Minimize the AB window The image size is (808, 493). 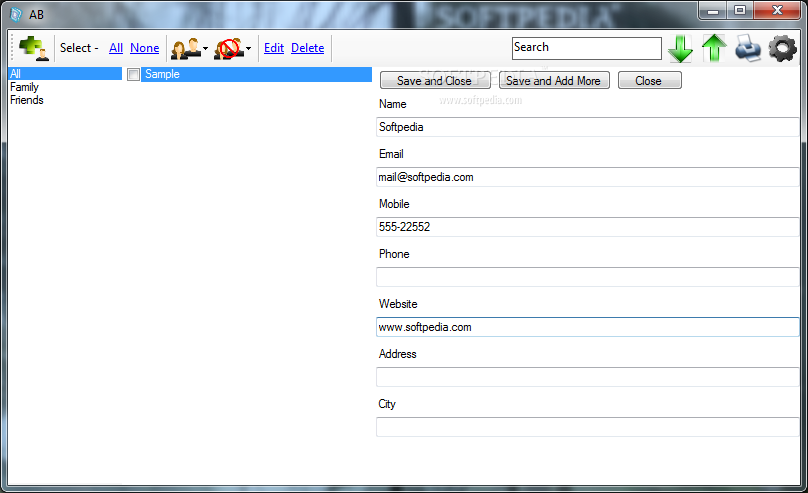[713, 11]
